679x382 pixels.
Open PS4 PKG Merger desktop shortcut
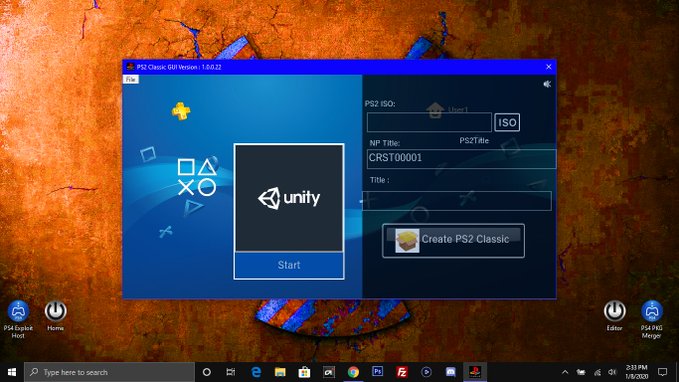tap(652, 319)
